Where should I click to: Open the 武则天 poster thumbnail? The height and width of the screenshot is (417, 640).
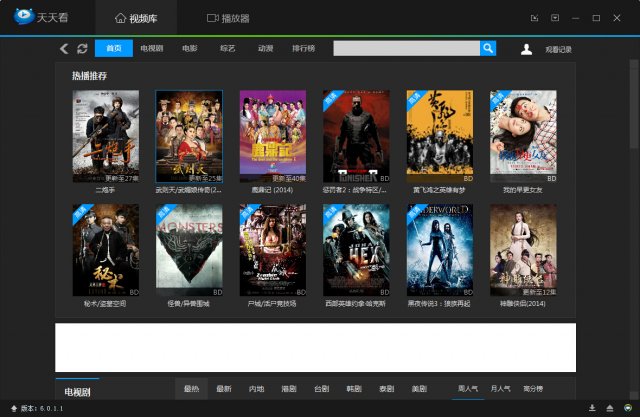189,136
